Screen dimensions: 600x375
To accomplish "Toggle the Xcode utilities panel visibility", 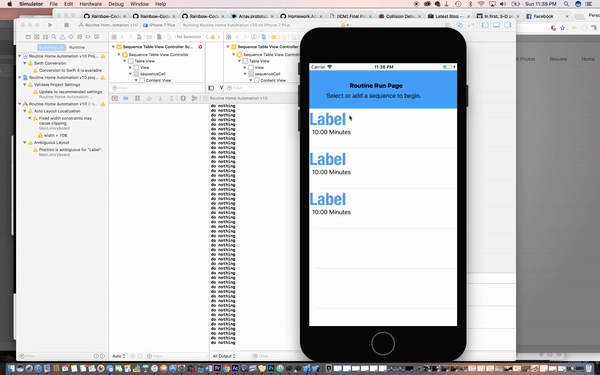I will point(508,25).
